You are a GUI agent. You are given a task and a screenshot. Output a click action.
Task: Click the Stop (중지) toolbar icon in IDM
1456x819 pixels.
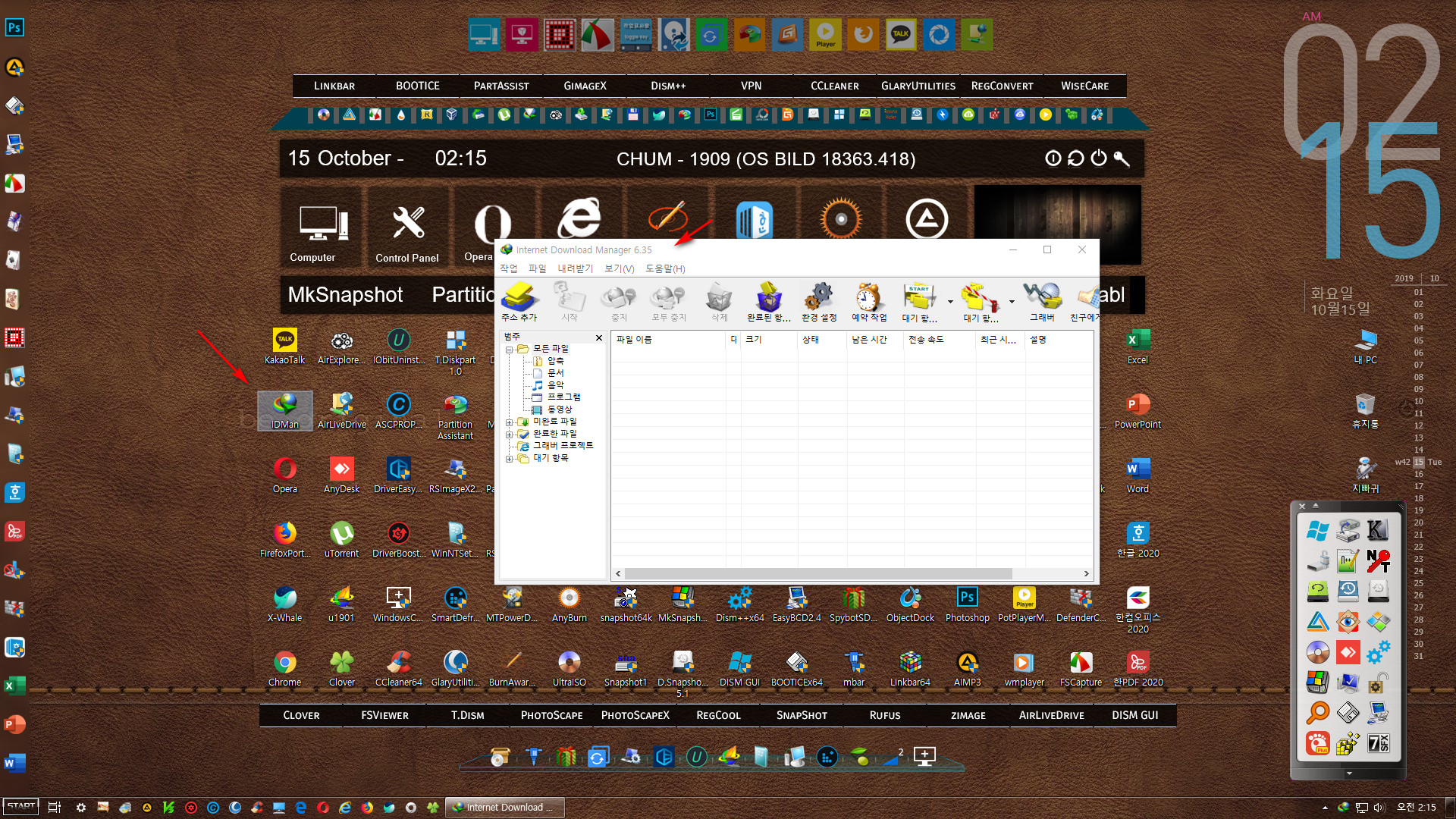[x=619, y=301]
